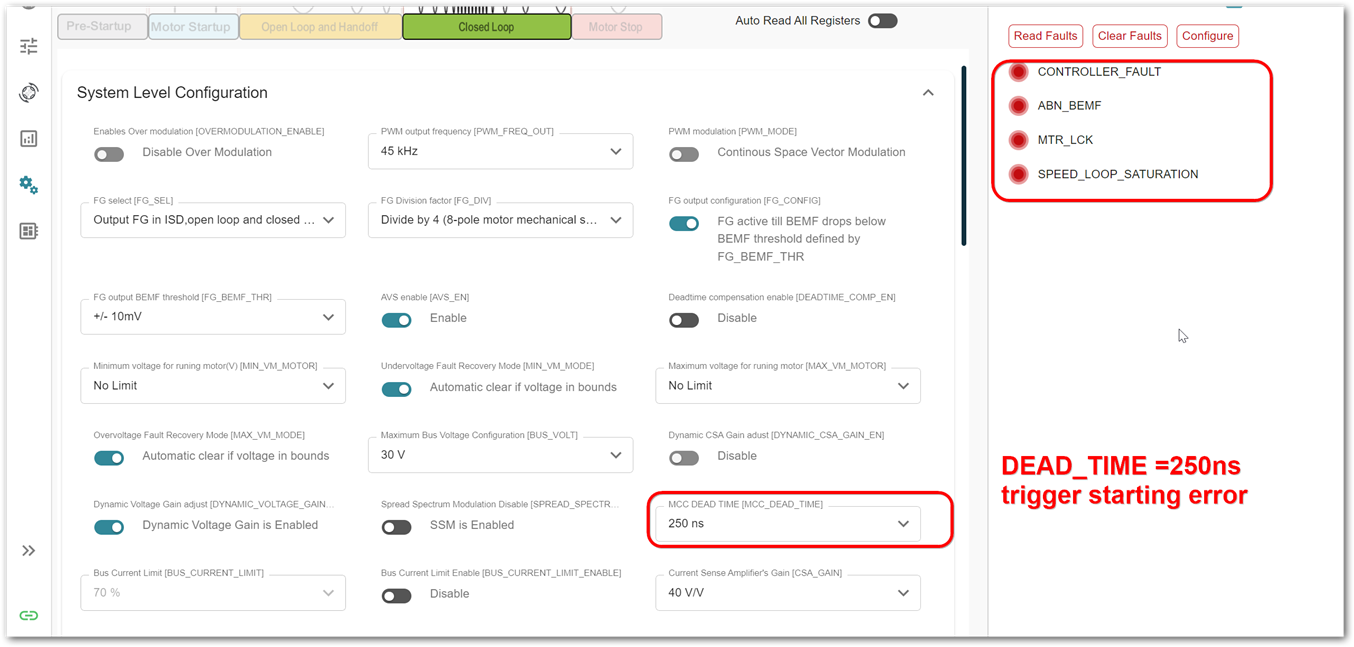Click the MTR_LCK red indicator
The height and width of the screenshot is (647, 1354).
[1018, 140]
